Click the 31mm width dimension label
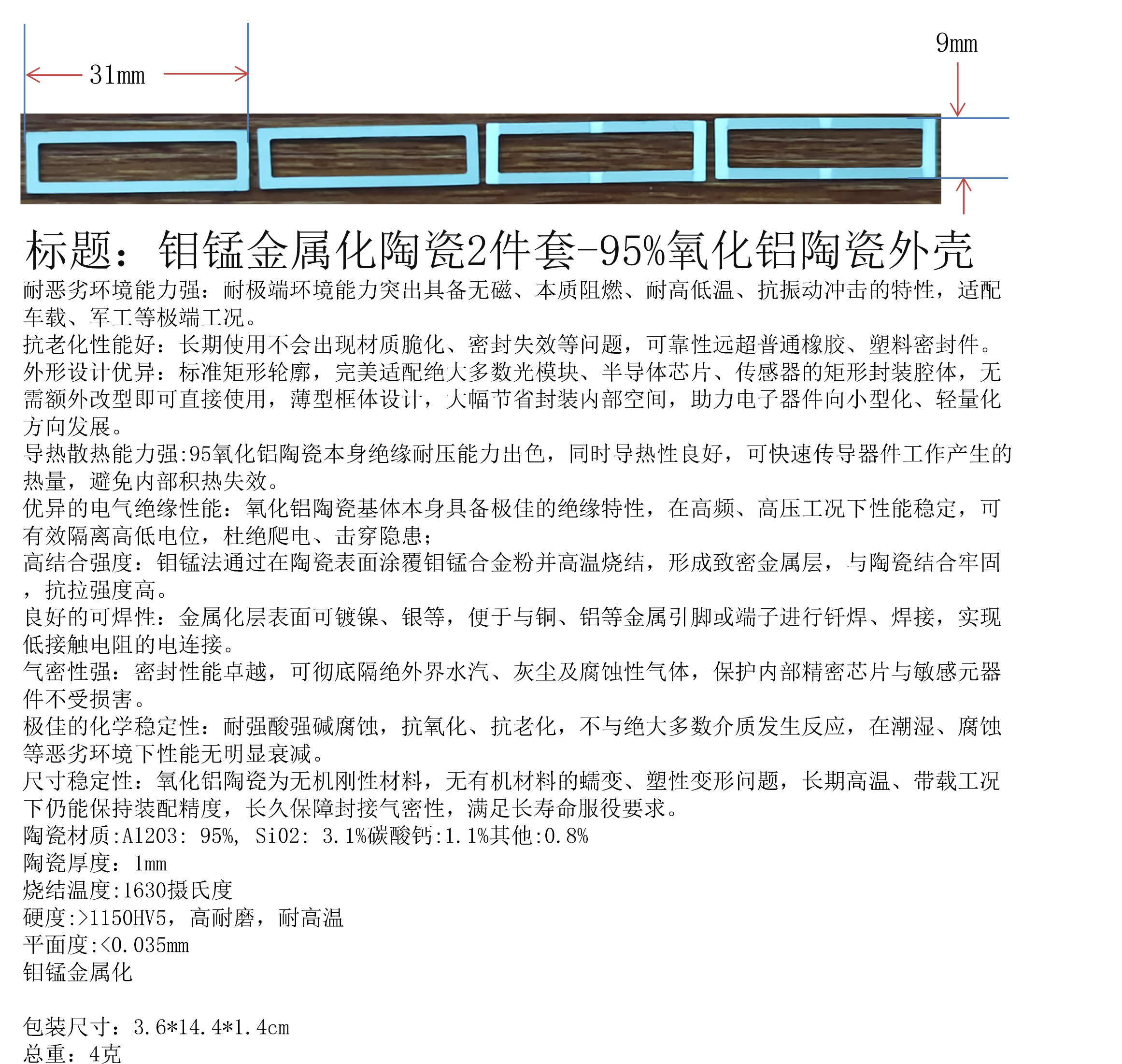This screenshot has width=1122, height=1064. click(x=117, y=75)
